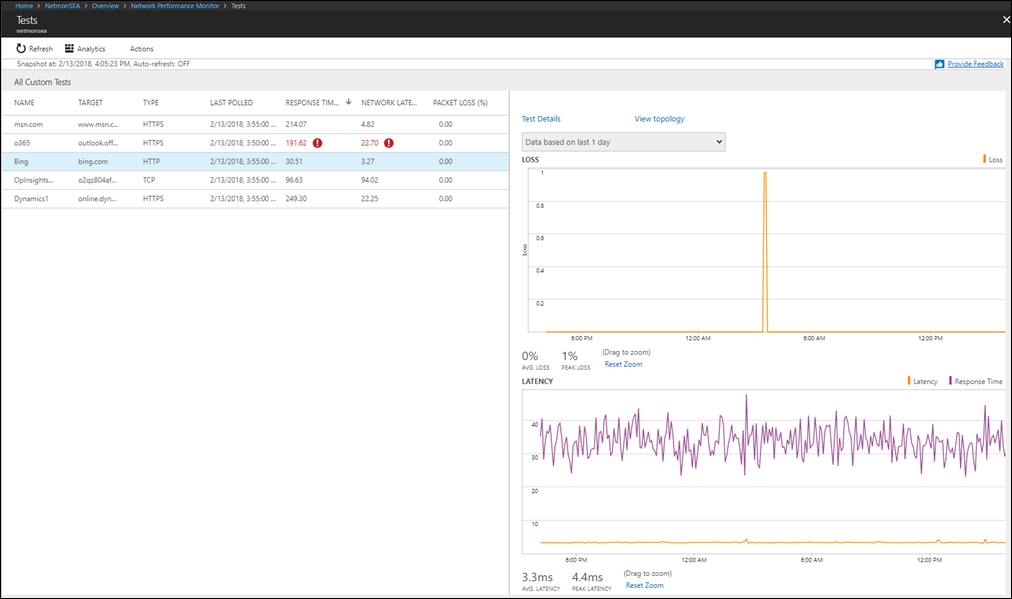Go to Home in the breadcrumb

(x=24, y=6)
